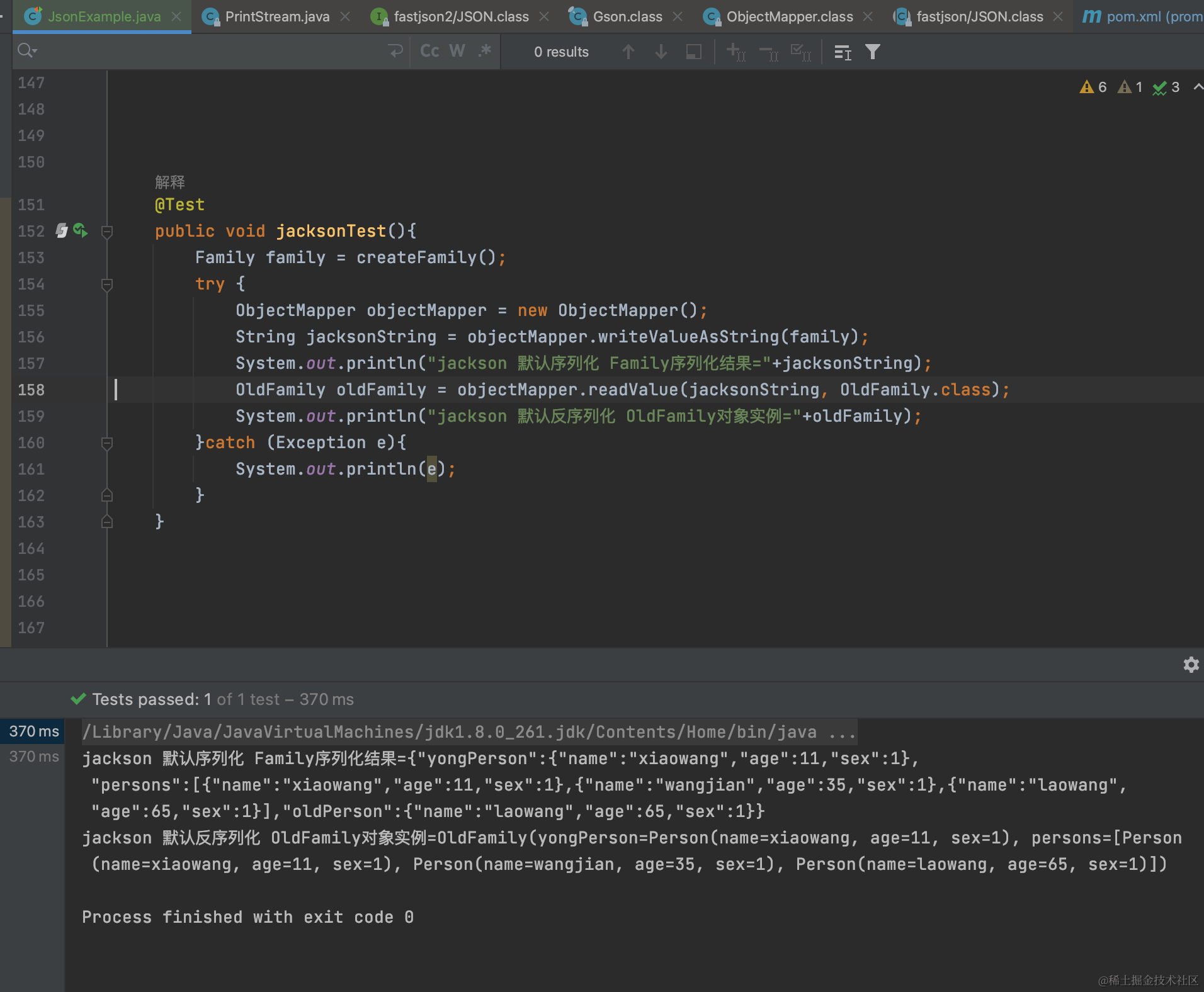This screenshot has width=1204, height=992.
Task: Open the fastjson/JSON.class tab
Action: [980, 16]
